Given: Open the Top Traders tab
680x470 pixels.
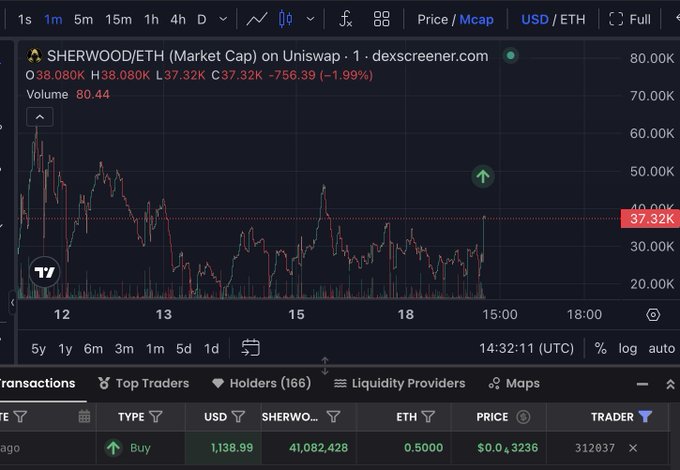Looking at the screenshot, I should (144, 383).
